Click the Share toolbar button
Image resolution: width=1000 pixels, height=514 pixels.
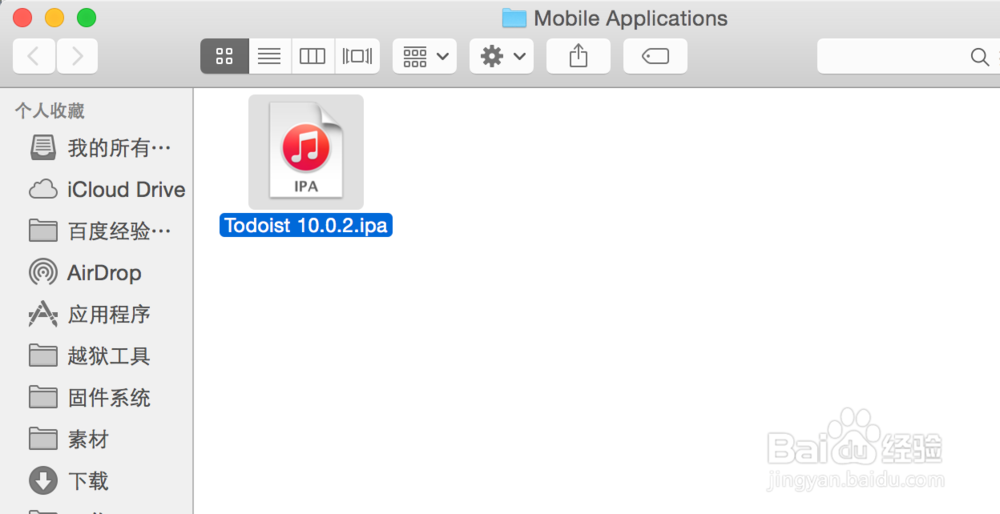[578, 56]
